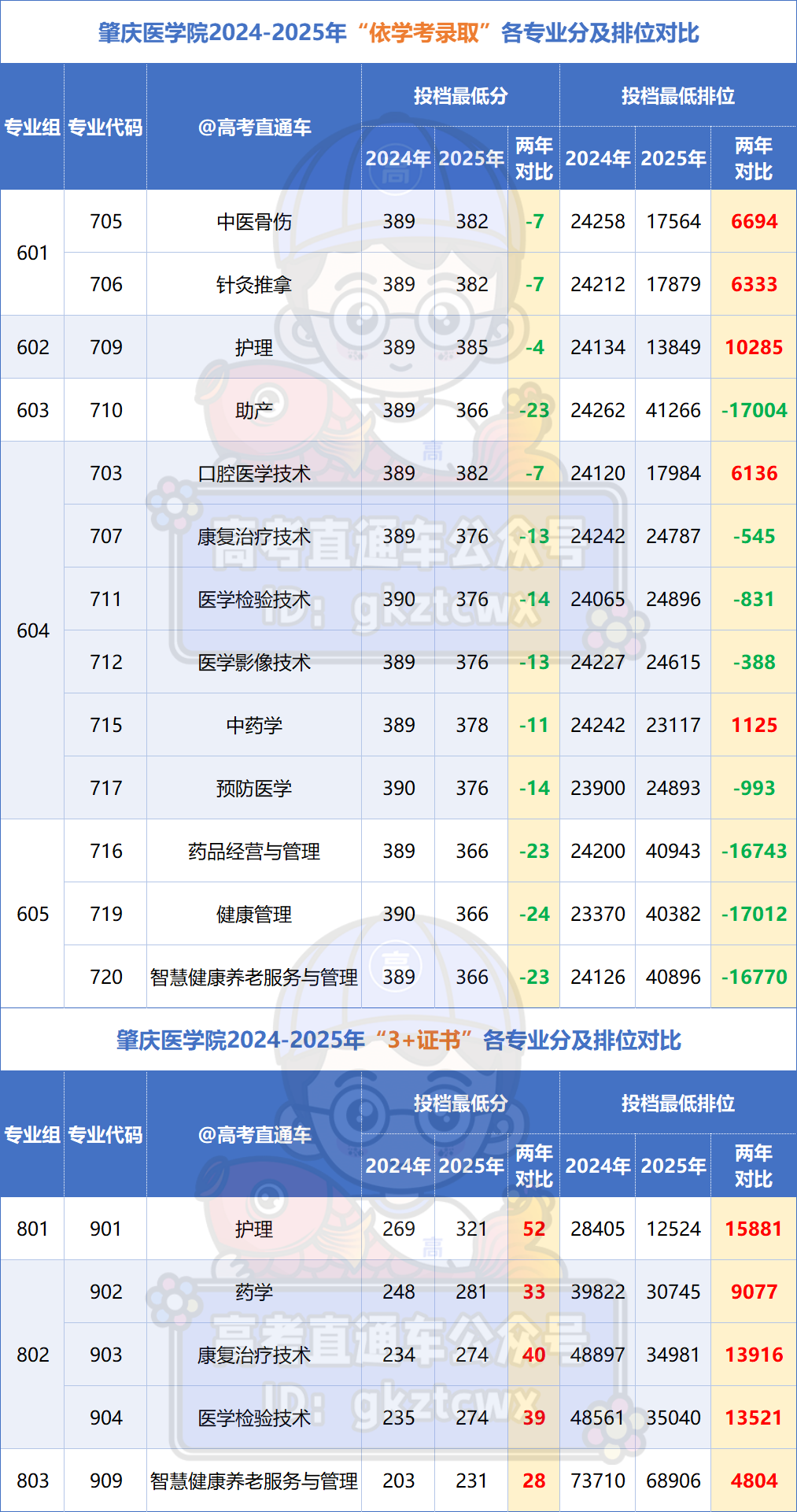Click the major name 中药学
This screenshot has width=797, height=1512.
coord(254,726)
